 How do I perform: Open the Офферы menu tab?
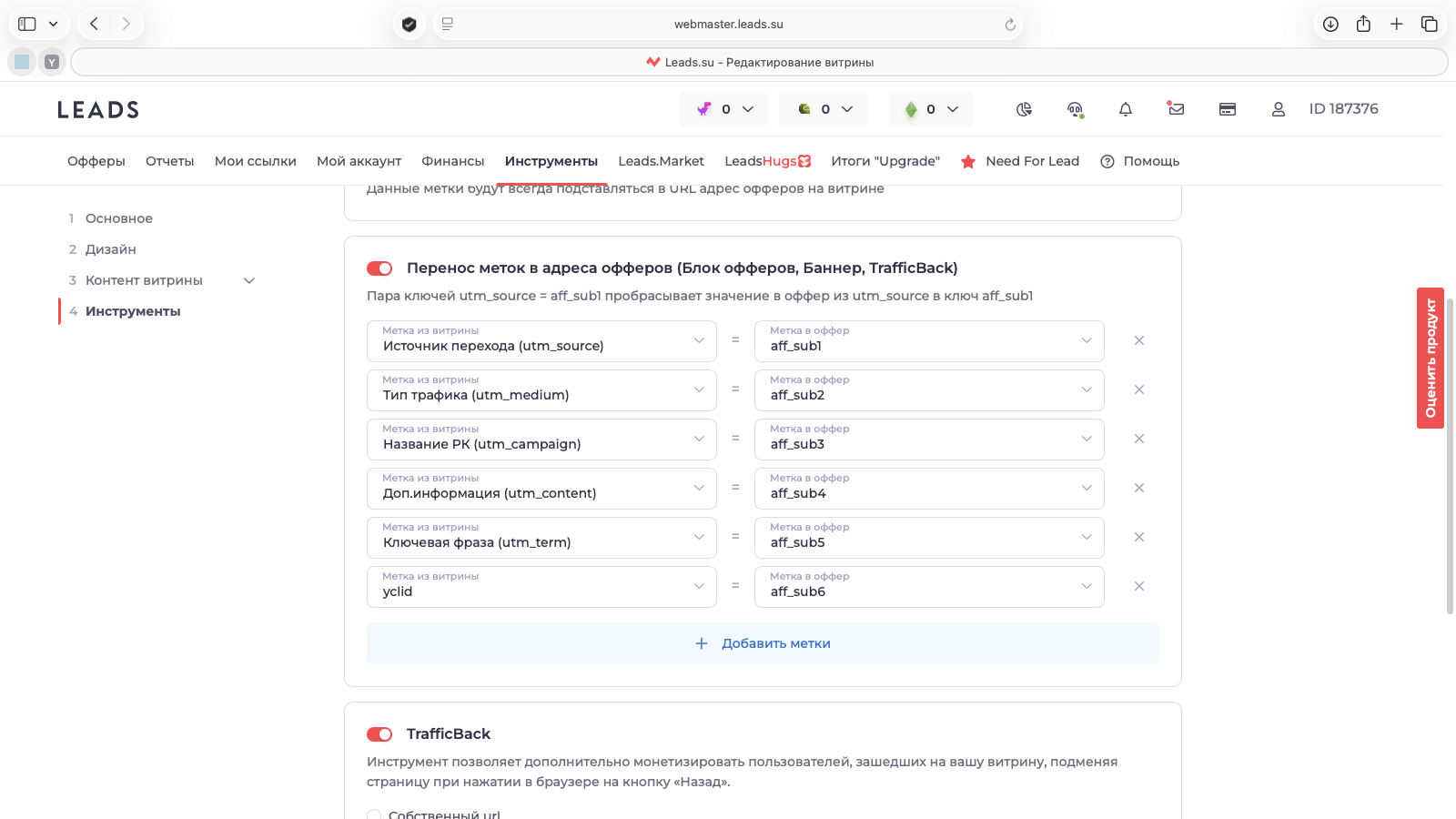coord(96,161)
